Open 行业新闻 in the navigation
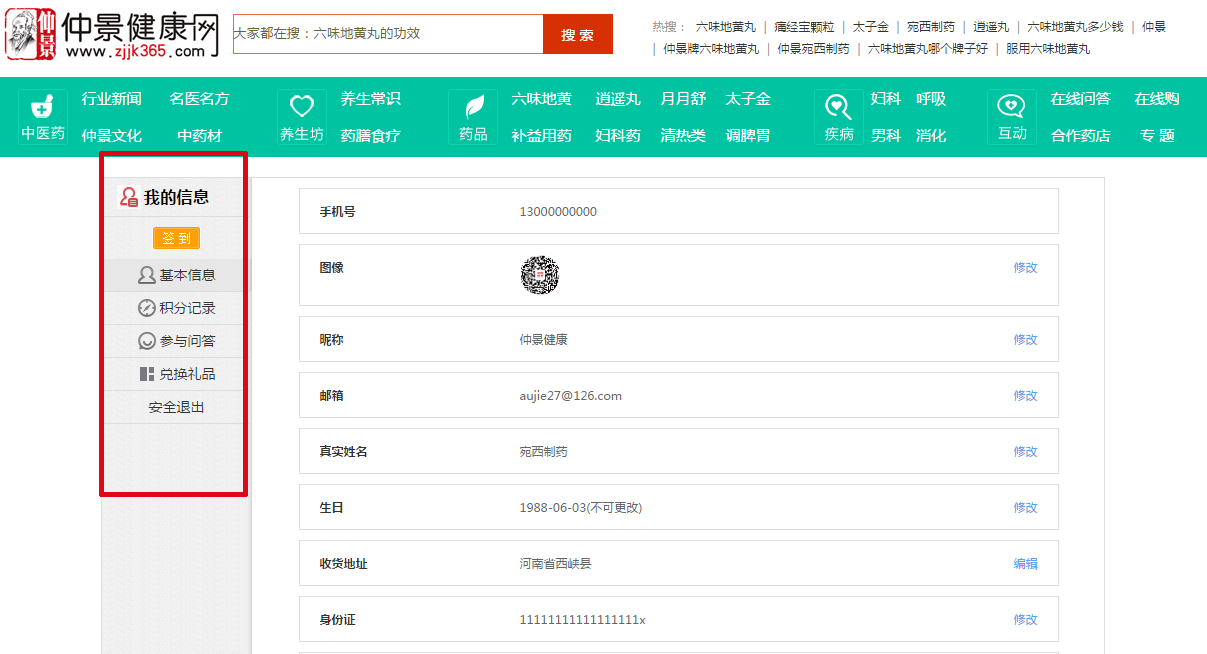1207x654 pixels. 112,99
